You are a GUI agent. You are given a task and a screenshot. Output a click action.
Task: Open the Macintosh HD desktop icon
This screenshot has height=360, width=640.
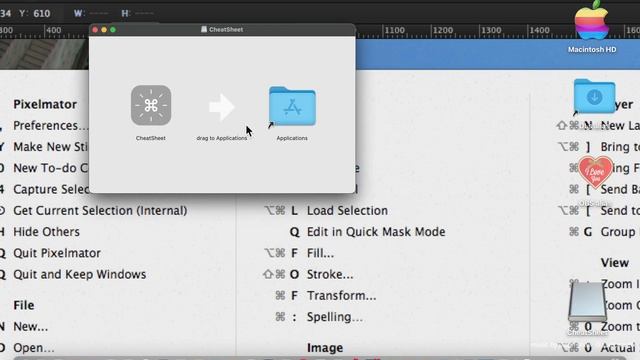(x=591, y=21)
